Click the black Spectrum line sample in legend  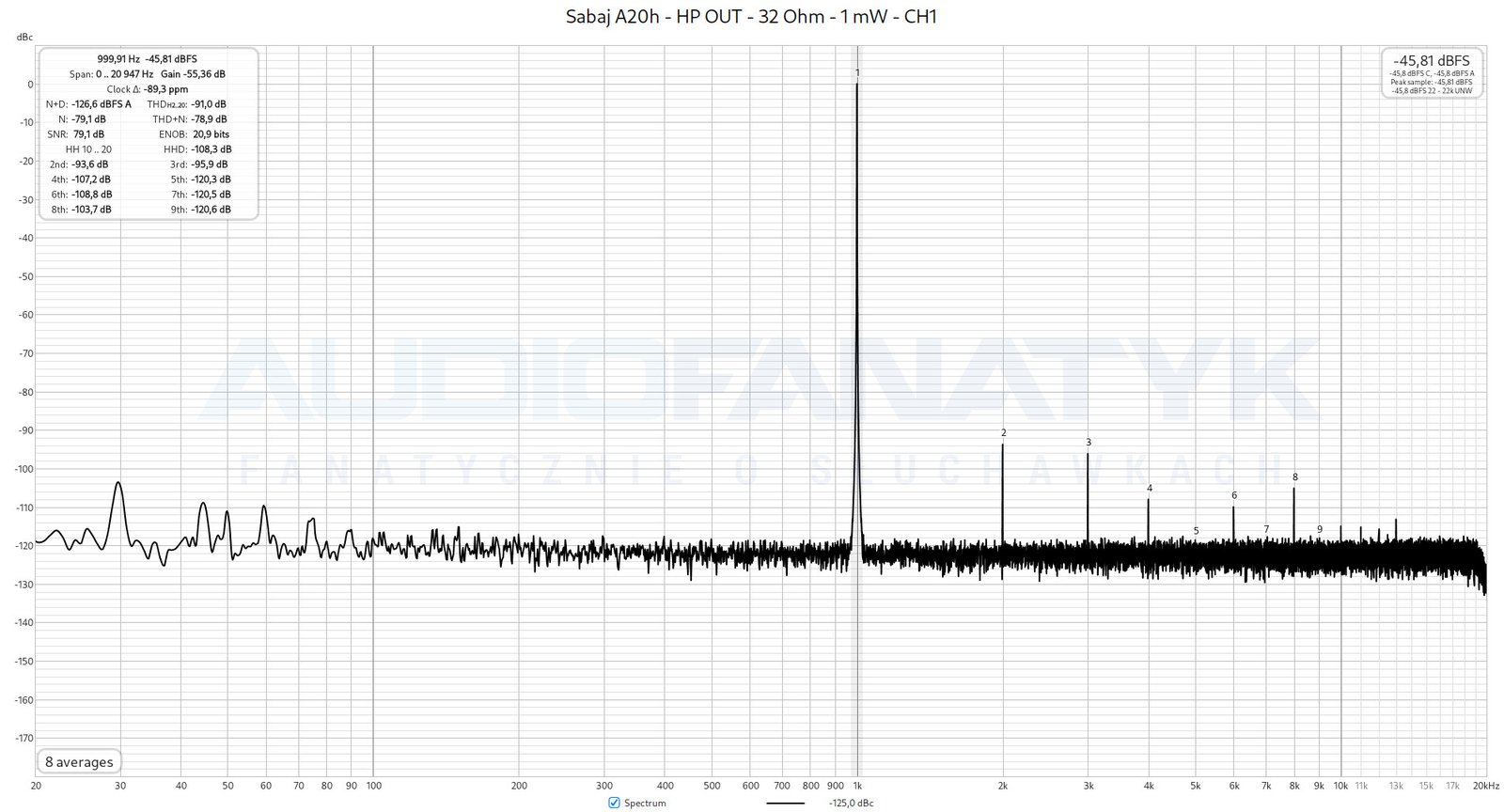[x=786, y=804]
